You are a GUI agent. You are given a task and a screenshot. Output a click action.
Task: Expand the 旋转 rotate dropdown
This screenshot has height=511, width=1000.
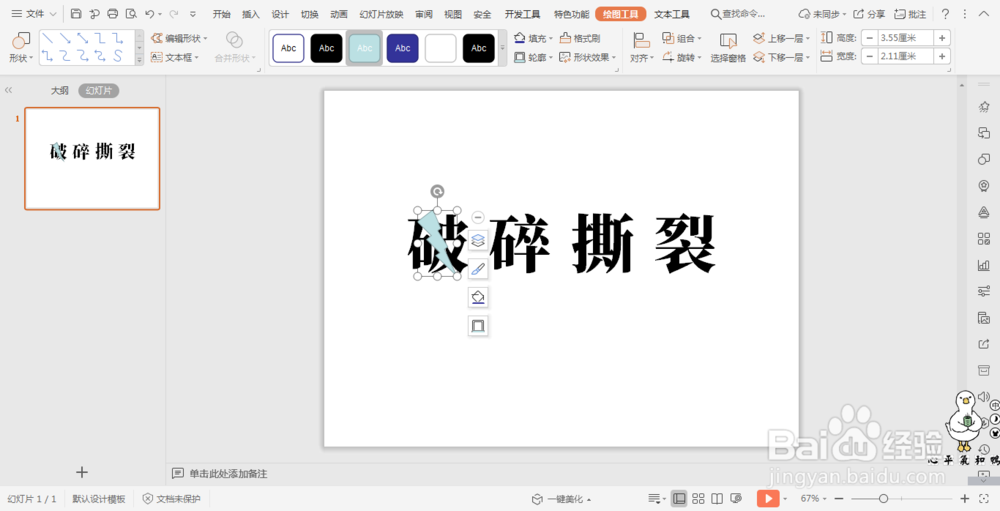coord(699,57)
